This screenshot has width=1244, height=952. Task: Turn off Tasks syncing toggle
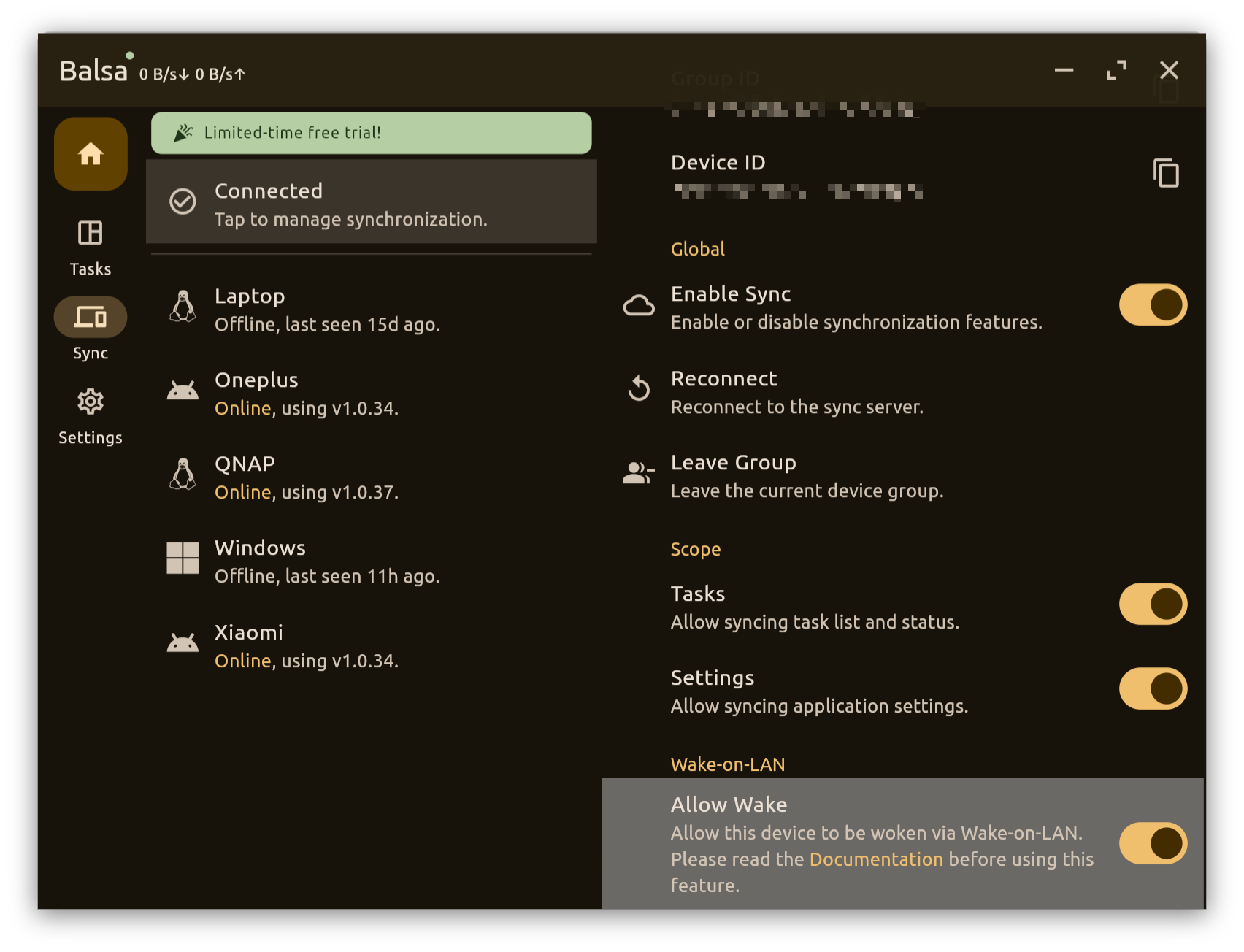(1153, 604)
